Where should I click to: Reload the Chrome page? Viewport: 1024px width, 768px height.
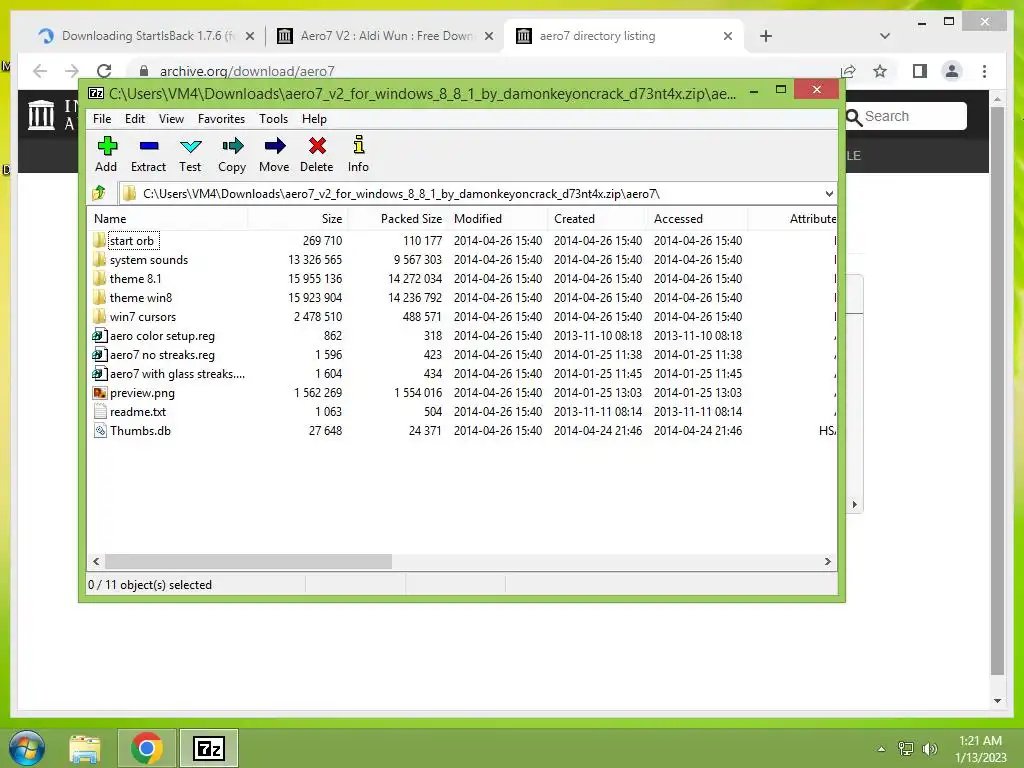(x=104, y=71)
